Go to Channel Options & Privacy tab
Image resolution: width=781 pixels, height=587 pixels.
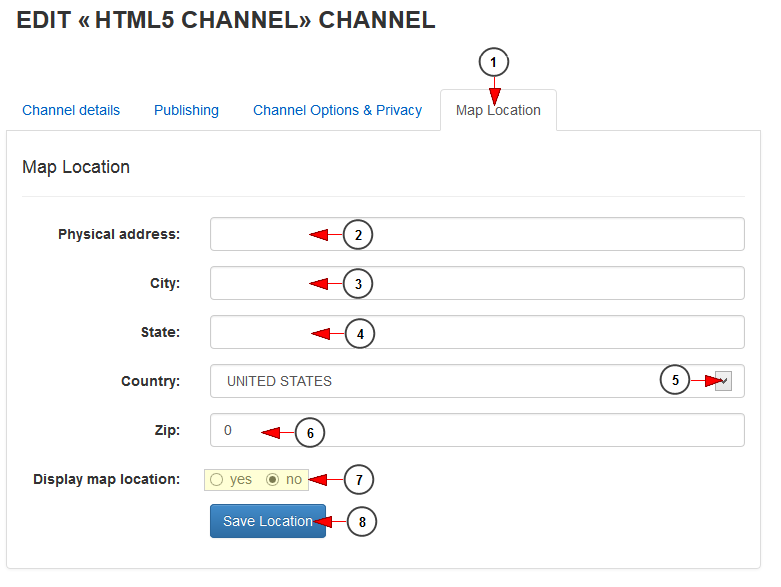[337, 110]
